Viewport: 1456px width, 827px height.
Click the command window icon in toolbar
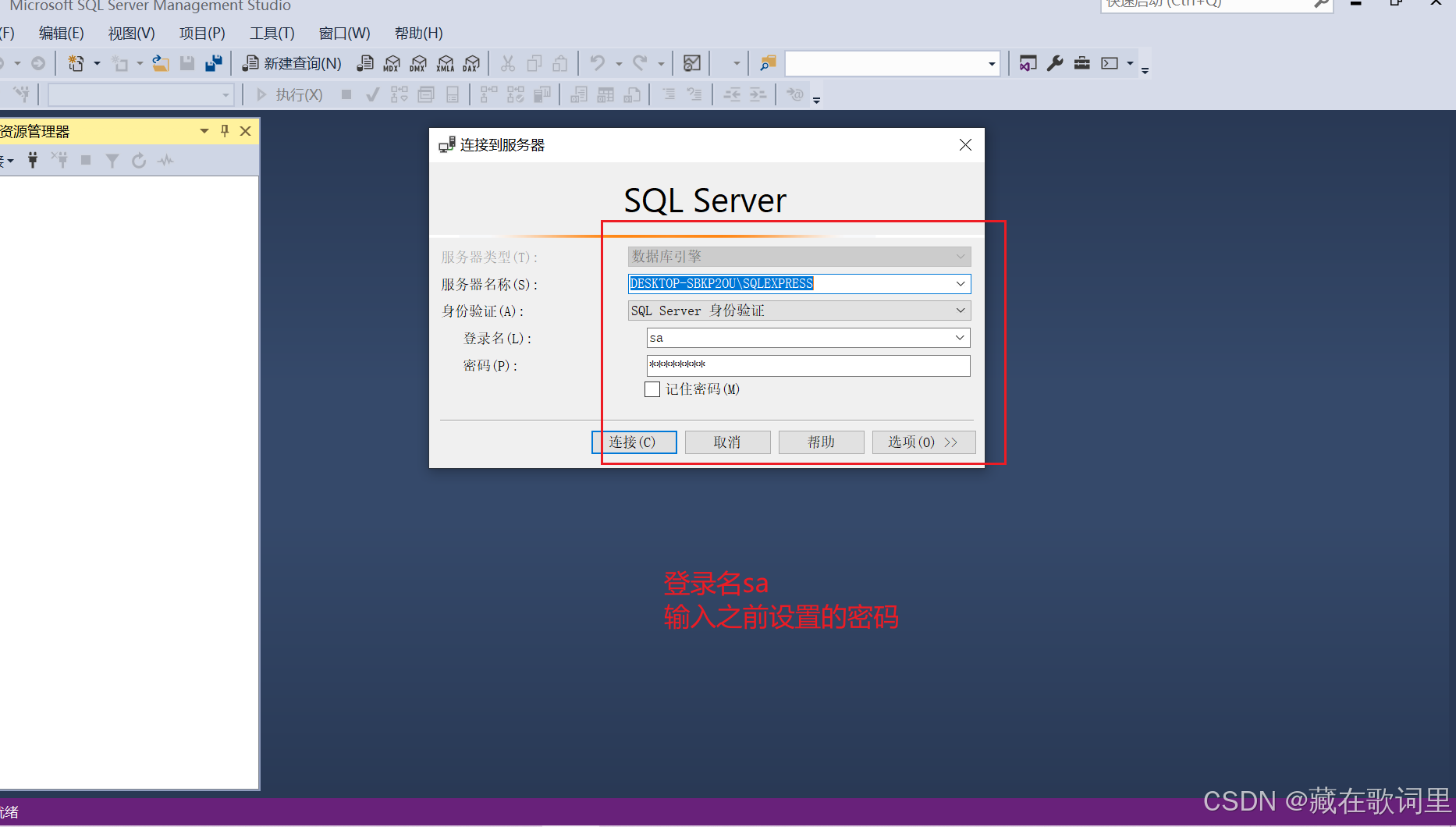(1110, 63)
